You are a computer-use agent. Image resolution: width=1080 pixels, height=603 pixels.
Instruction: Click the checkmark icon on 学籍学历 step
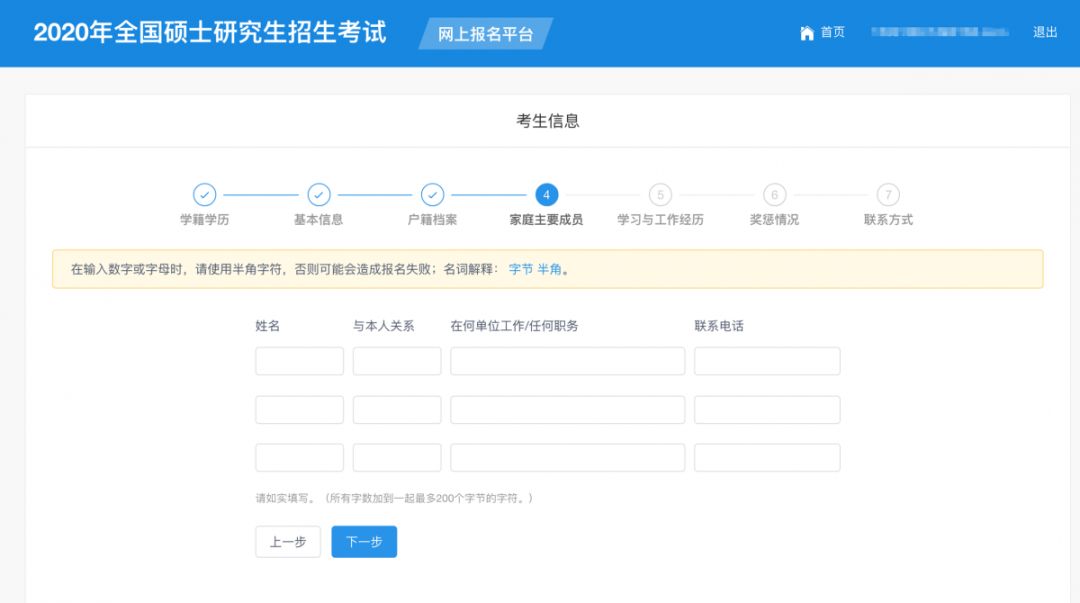coord(204,195)
